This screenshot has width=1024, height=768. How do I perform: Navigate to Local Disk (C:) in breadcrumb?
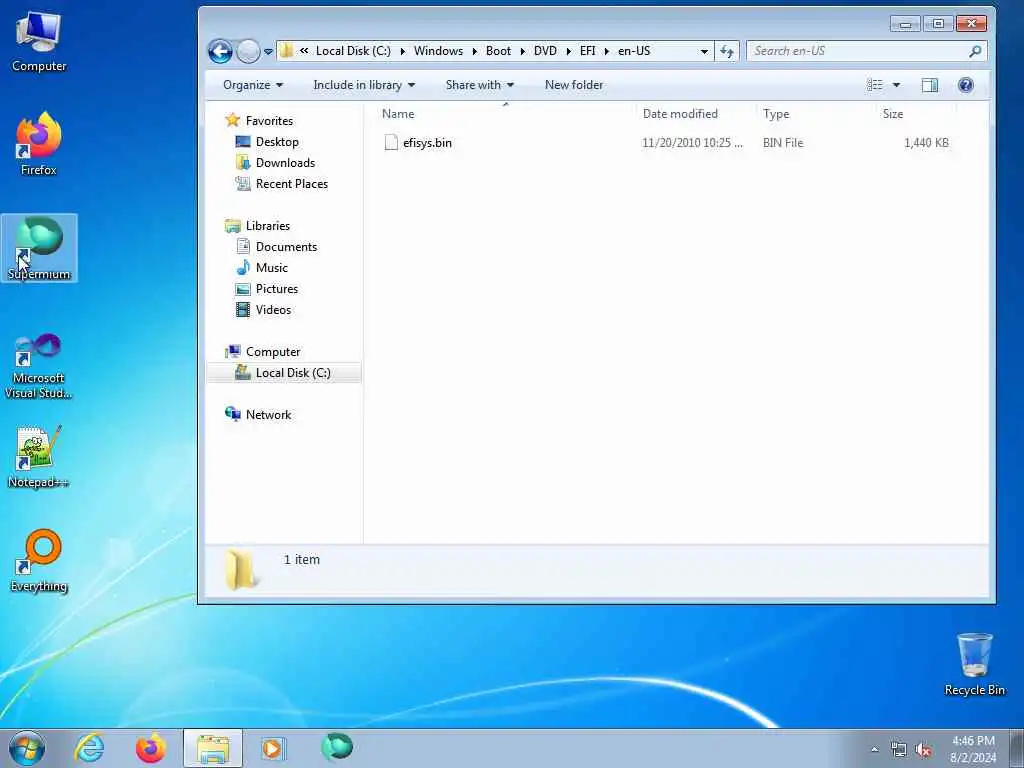(x=353, y=51)
